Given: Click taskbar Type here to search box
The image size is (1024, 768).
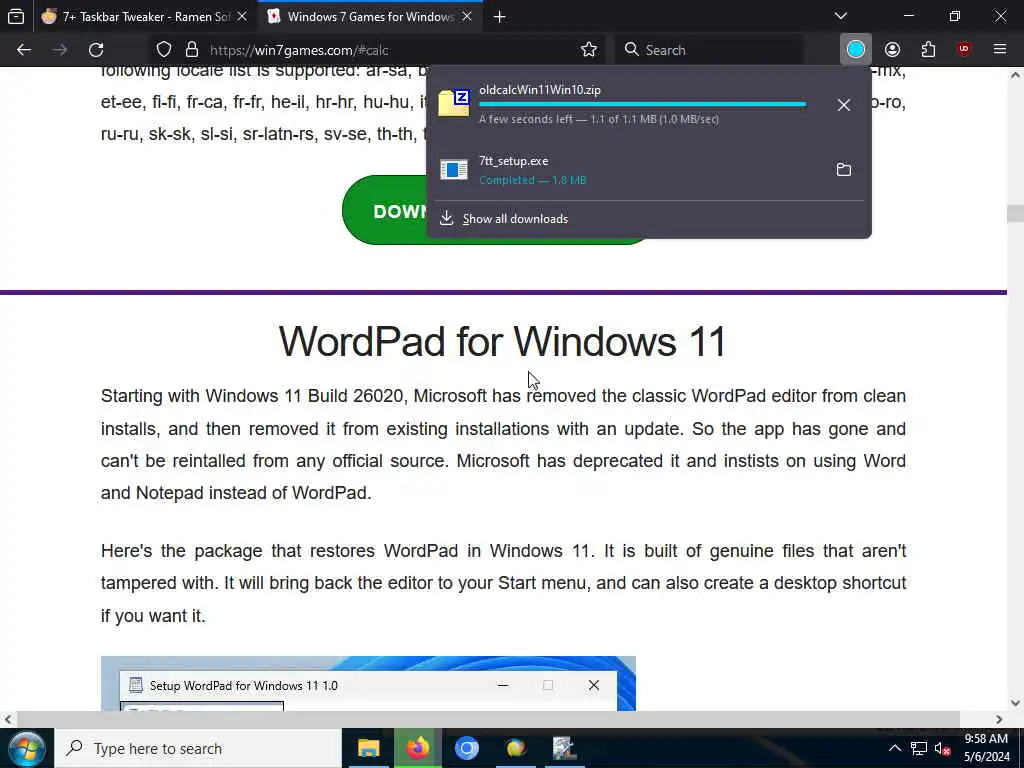Looking at the screenshot, I should click(198, 748).
